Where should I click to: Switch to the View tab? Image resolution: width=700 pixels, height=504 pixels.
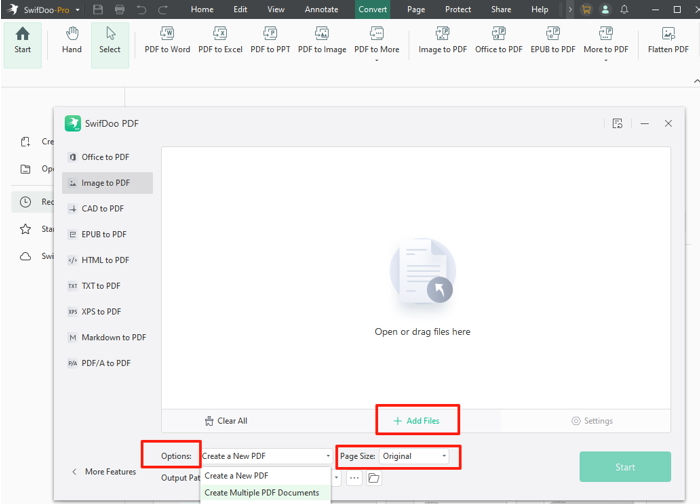[x=275, y=9]
